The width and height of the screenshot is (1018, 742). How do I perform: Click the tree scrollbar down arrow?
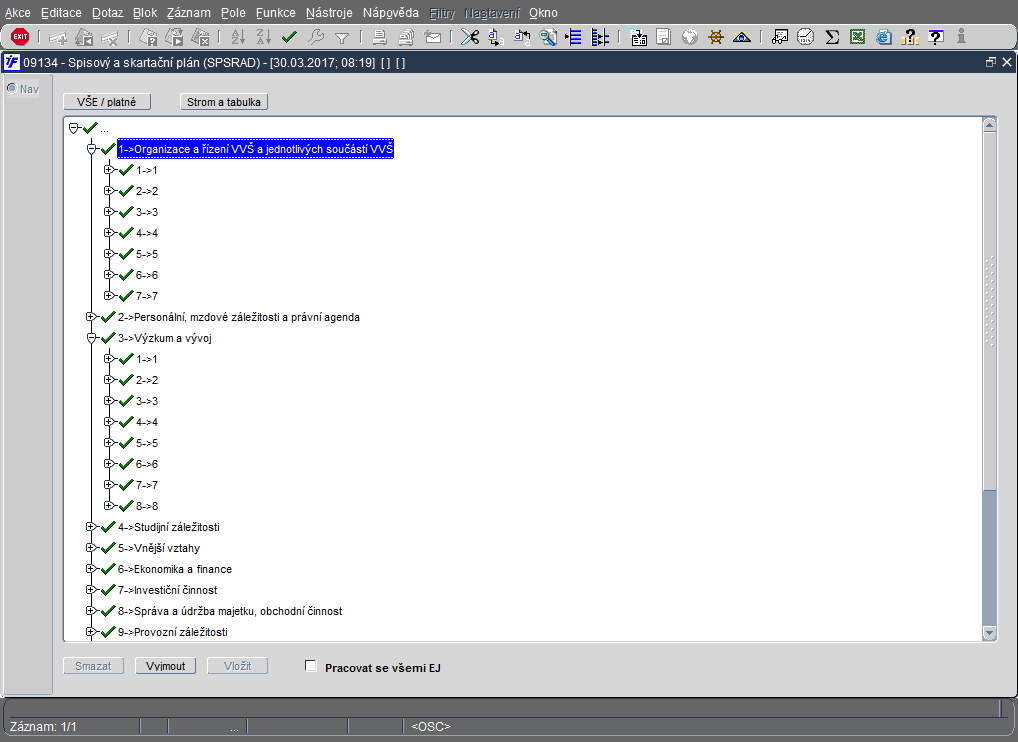pos(989,632)
